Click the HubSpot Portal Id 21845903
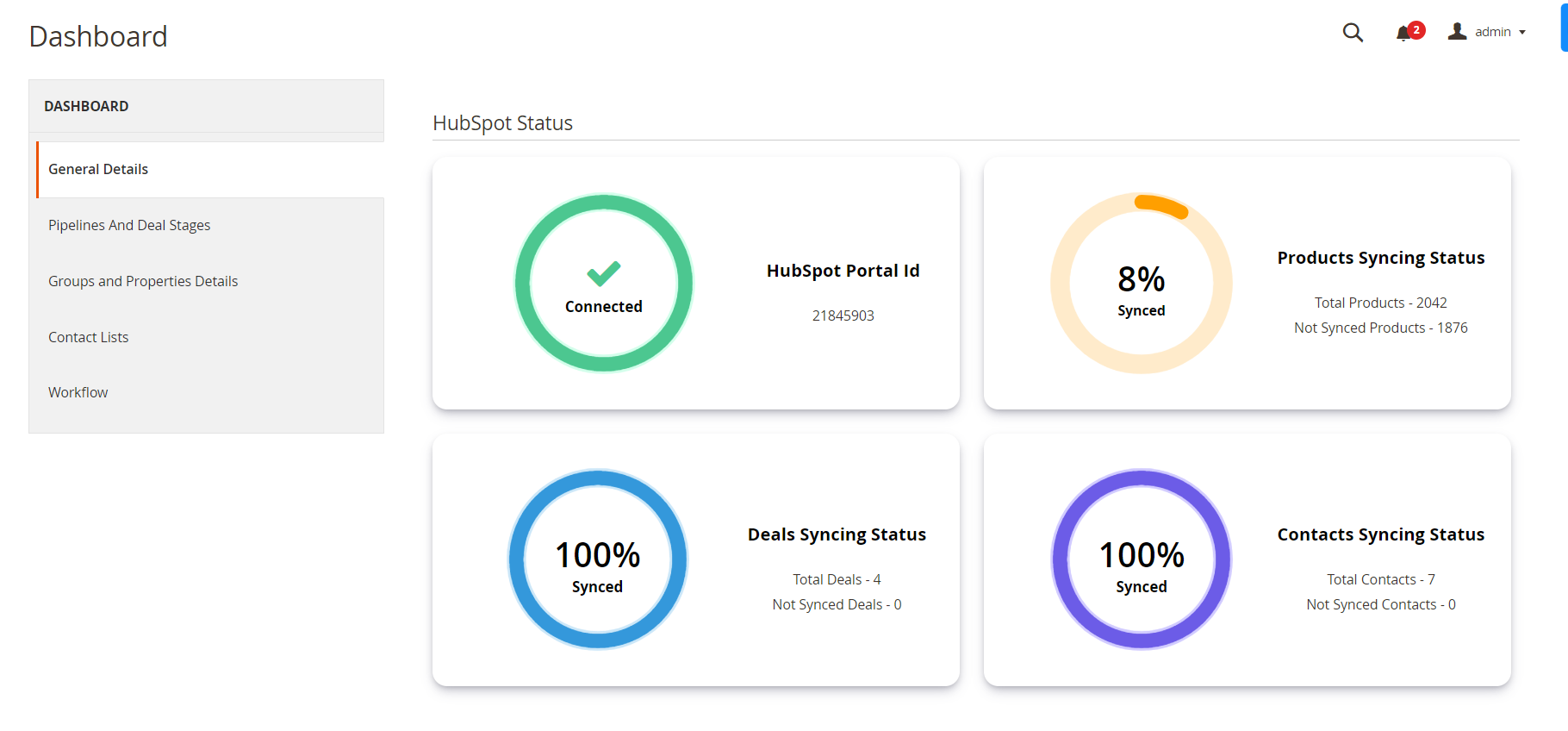Image resolution: width=1568 pixels, height=731 pixels. click(x=843, y=316)
